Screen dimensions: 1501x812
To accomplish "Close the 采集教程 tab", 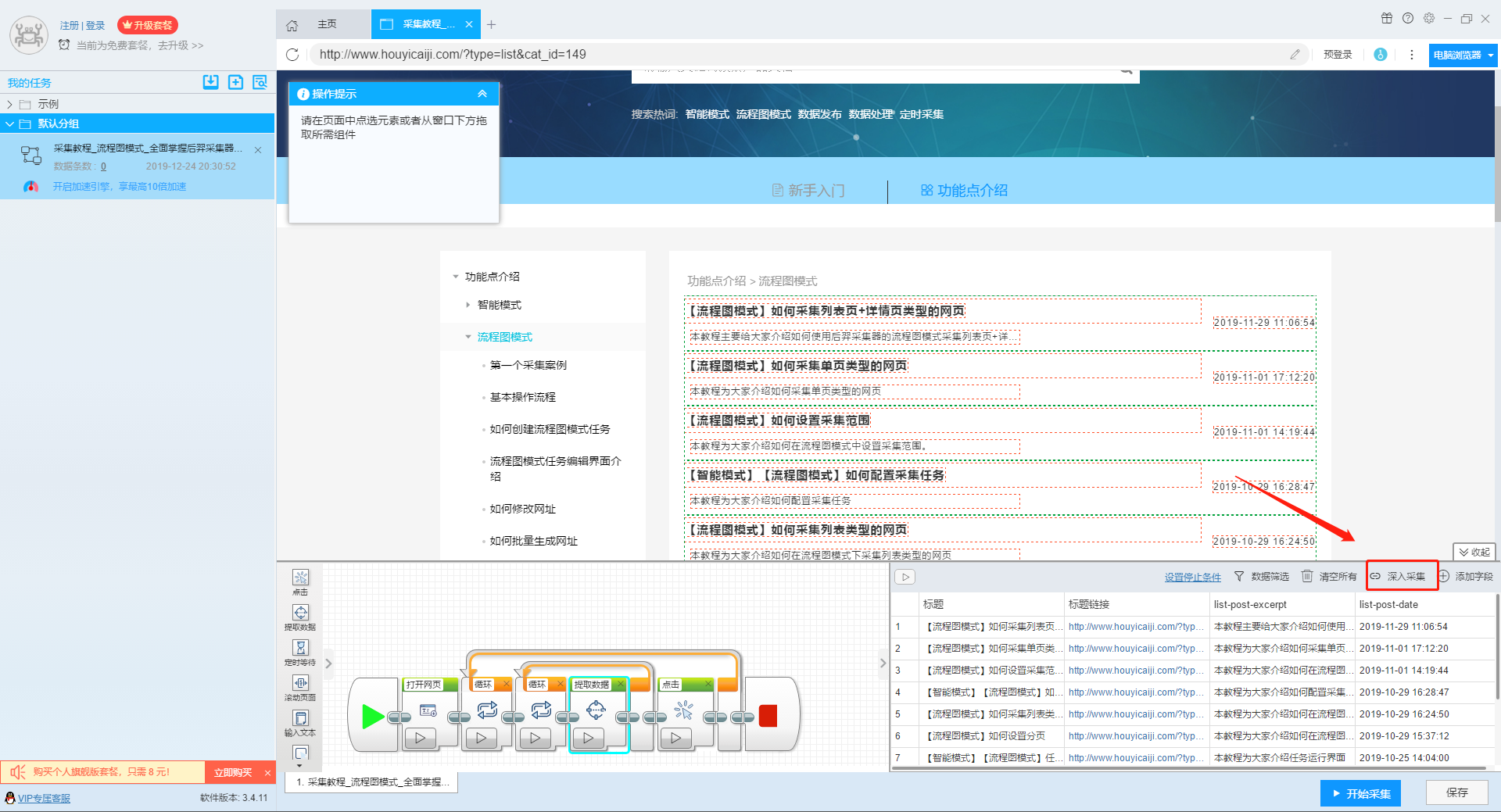I will click(x=469, y=24).
